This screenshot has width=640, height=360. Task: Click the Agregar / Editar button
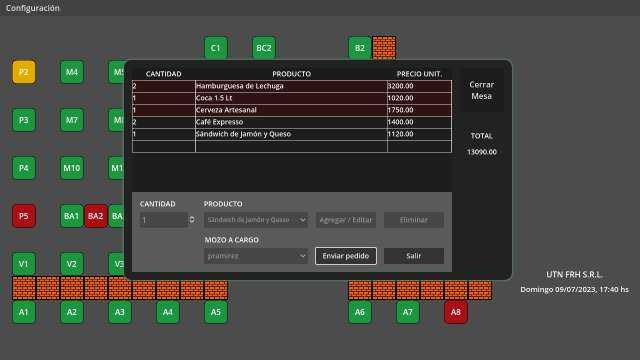[346, 220]
